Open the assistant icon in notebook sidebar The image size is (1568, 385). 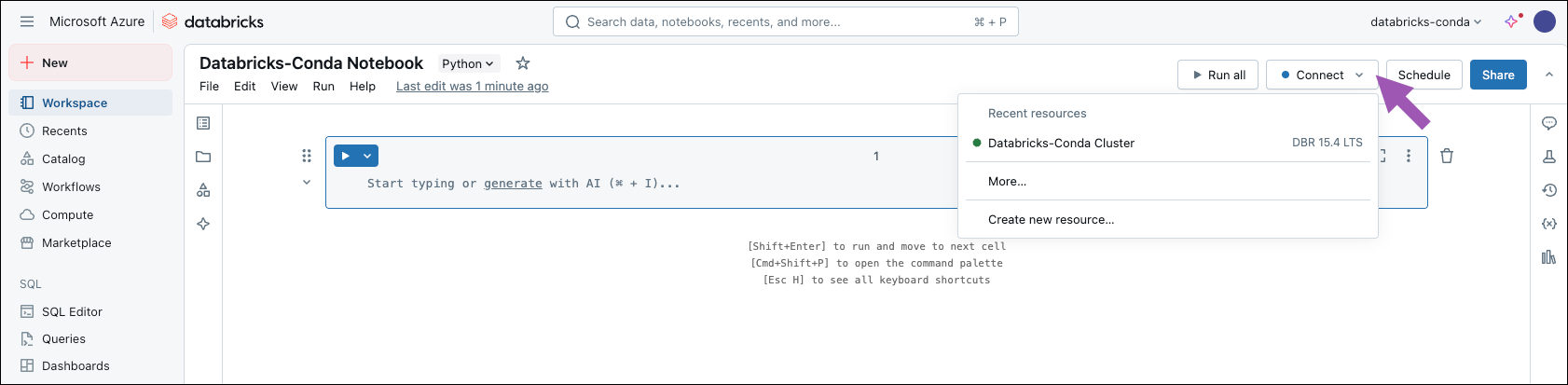pos(203,224)
